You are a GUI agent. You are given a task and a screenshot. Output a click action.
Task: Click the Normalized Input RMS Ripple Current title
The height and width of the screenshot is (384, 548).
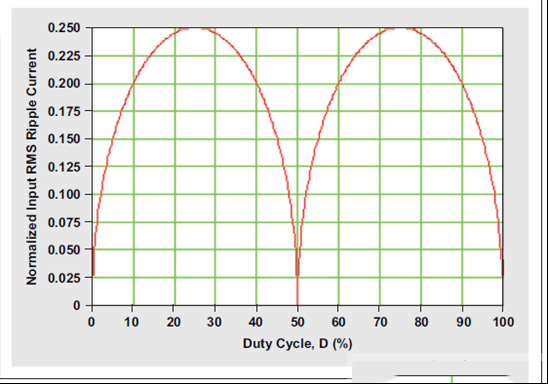[31, 167]
